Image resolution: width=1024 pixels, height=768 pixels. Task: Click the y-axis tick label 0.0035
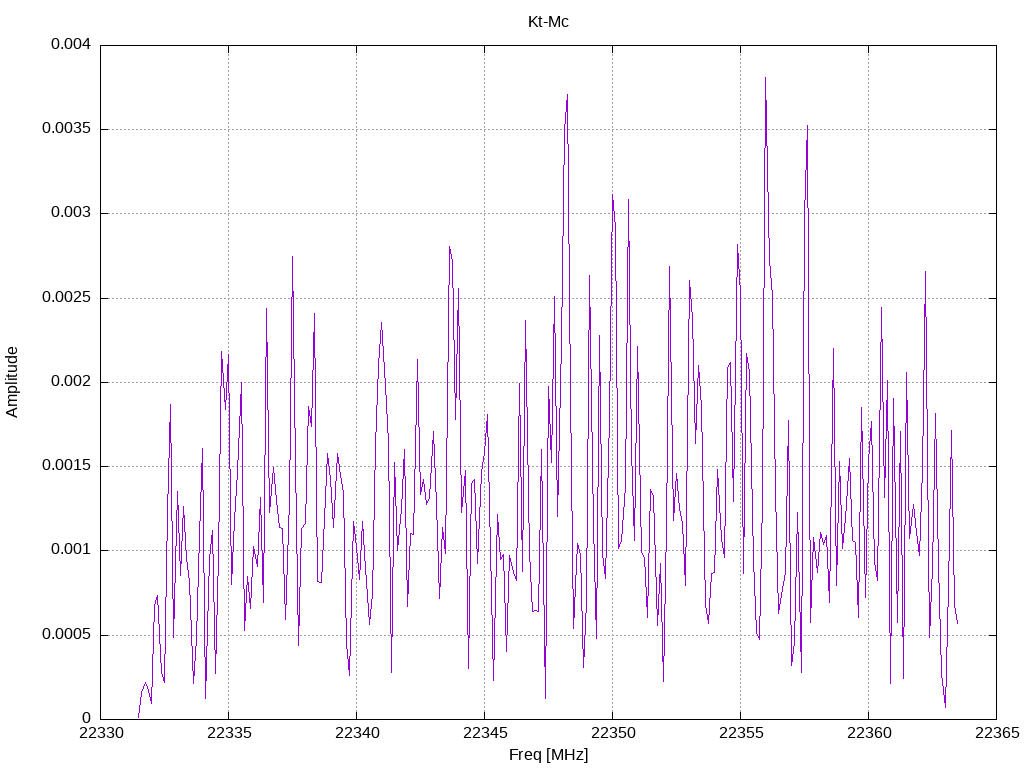click(x=67, y=129)
